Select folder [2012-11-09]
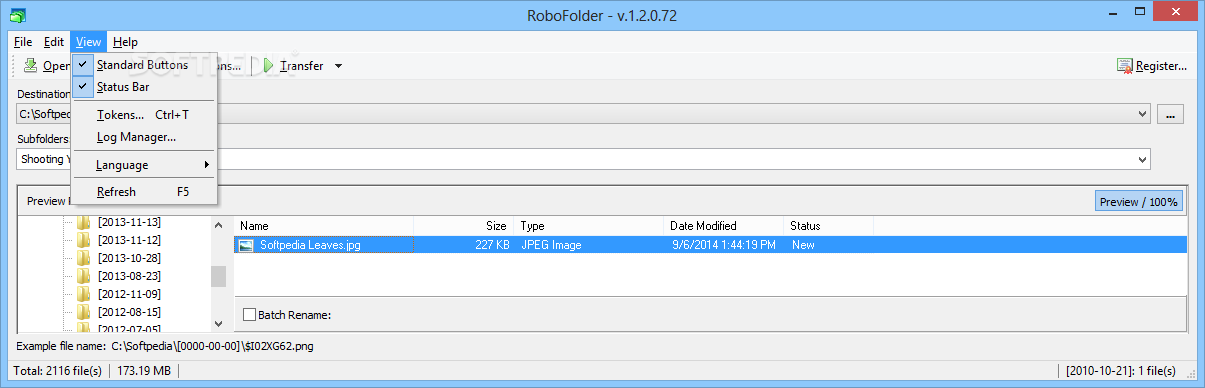This screenshot has height=388, width=1205. [x=129, y=294]
